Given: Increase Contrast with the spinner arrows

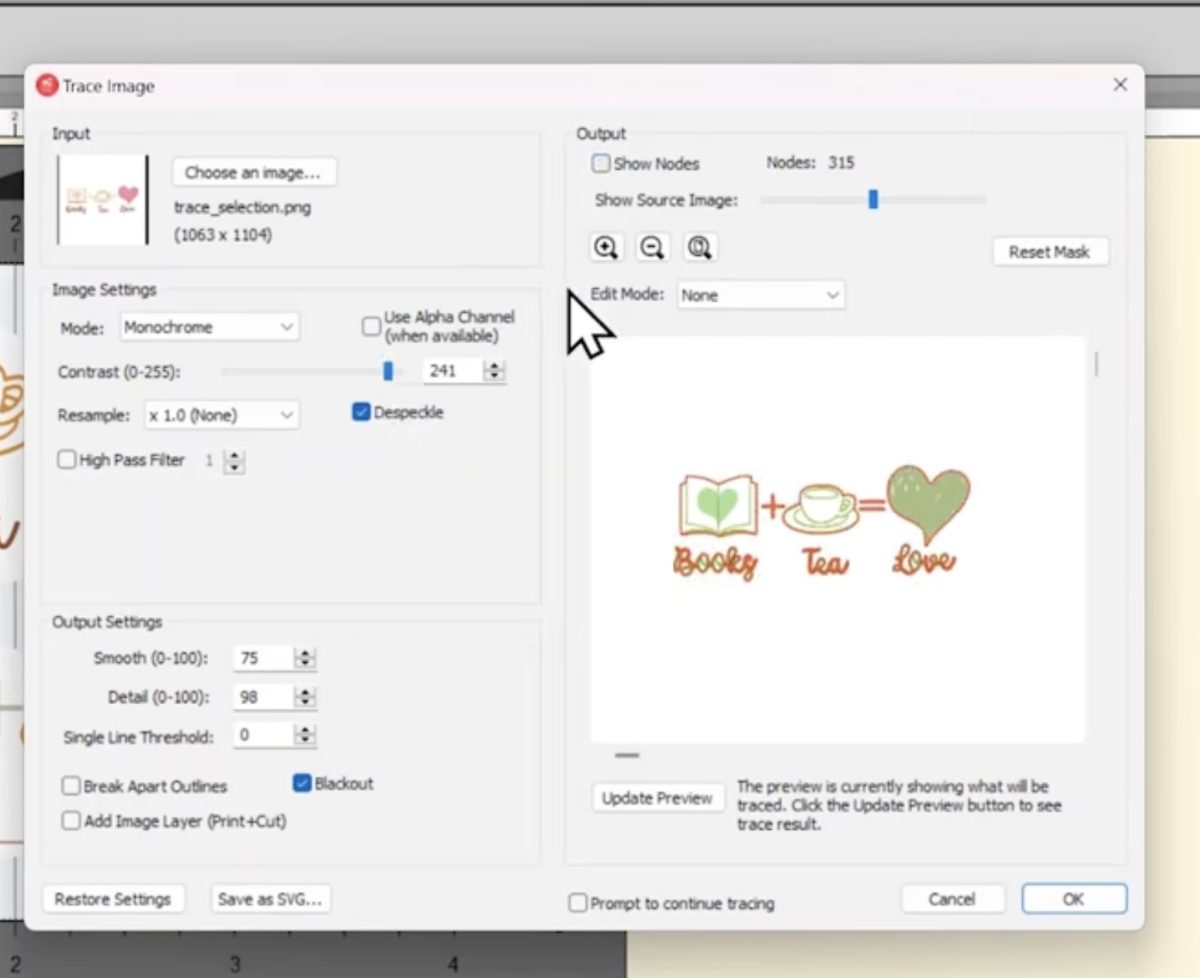Looking at the screenshot, I should click(494, 366).
